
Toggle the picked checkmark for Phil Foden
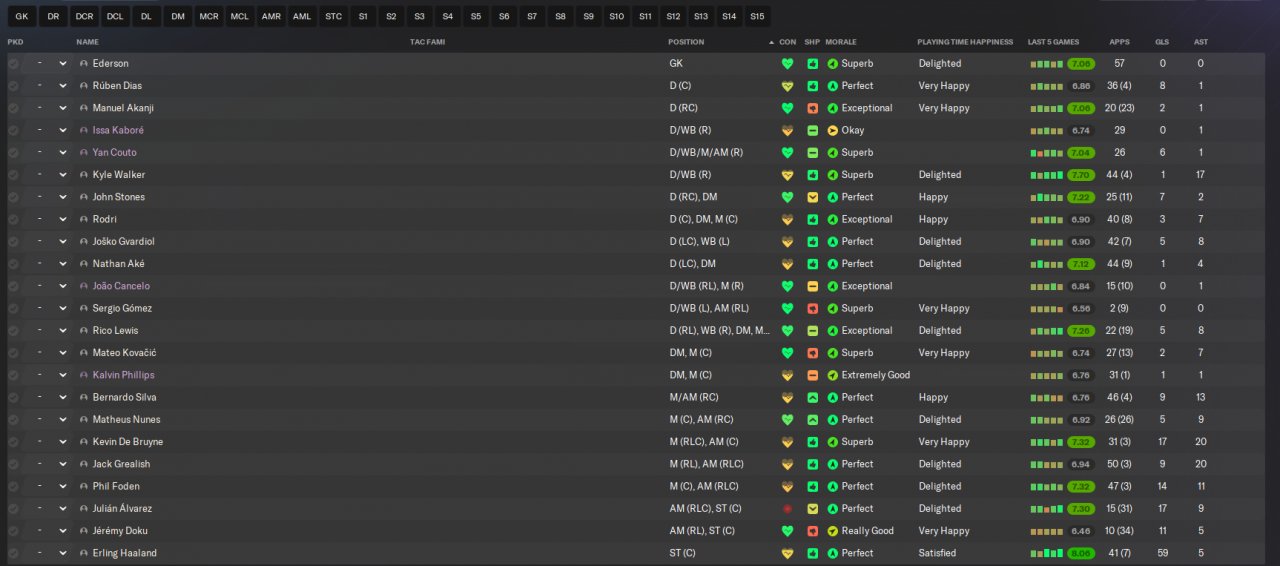13,486
